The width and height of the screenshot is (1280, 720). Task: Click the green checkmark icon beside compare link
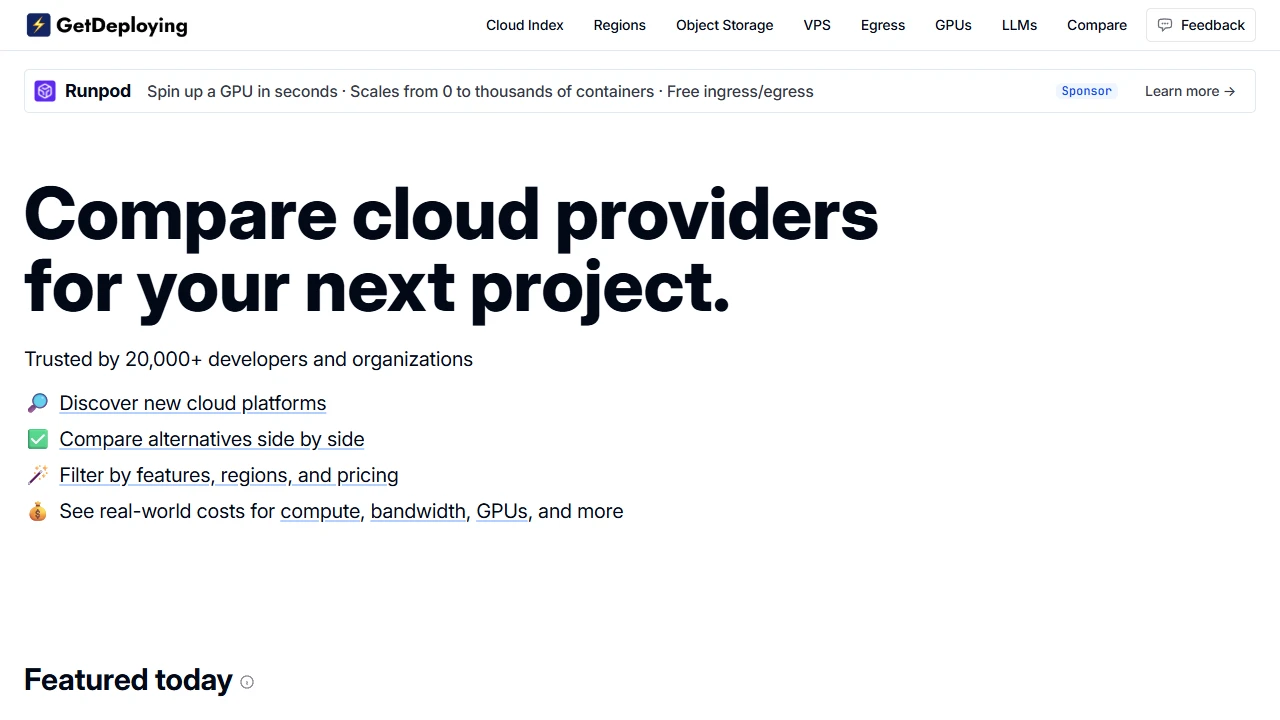(37, 438)
